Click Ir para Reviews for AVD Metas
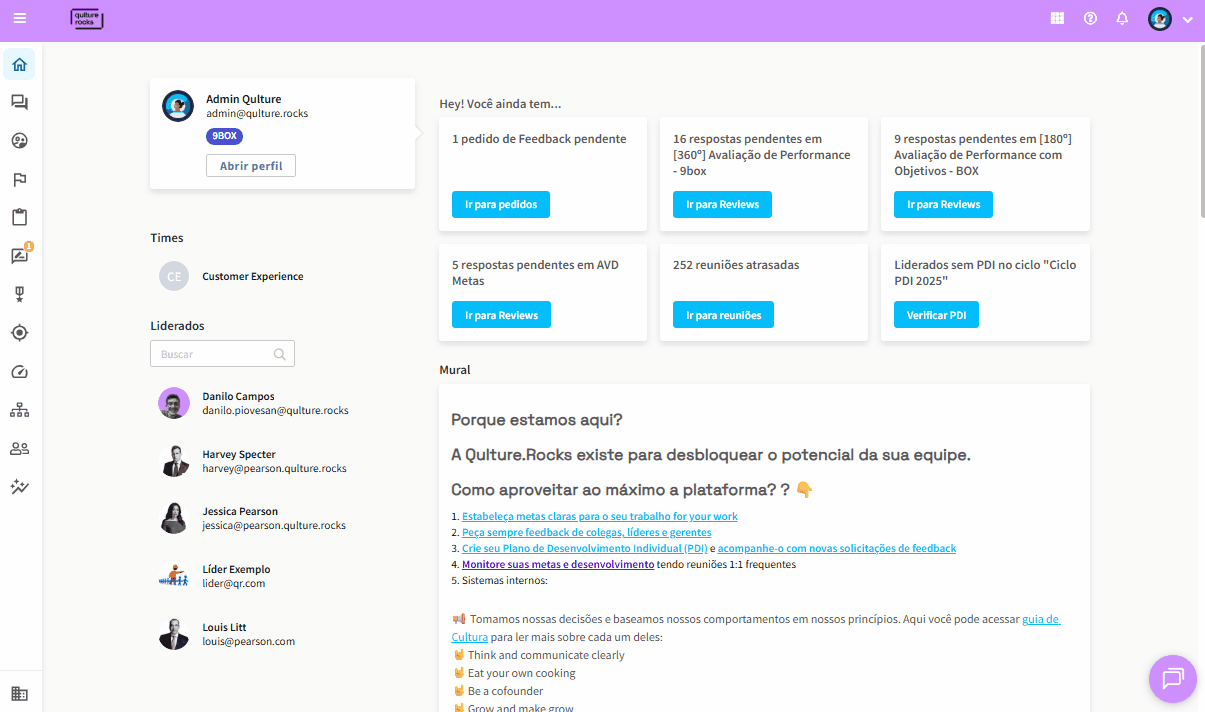 (x=501, y=315)
